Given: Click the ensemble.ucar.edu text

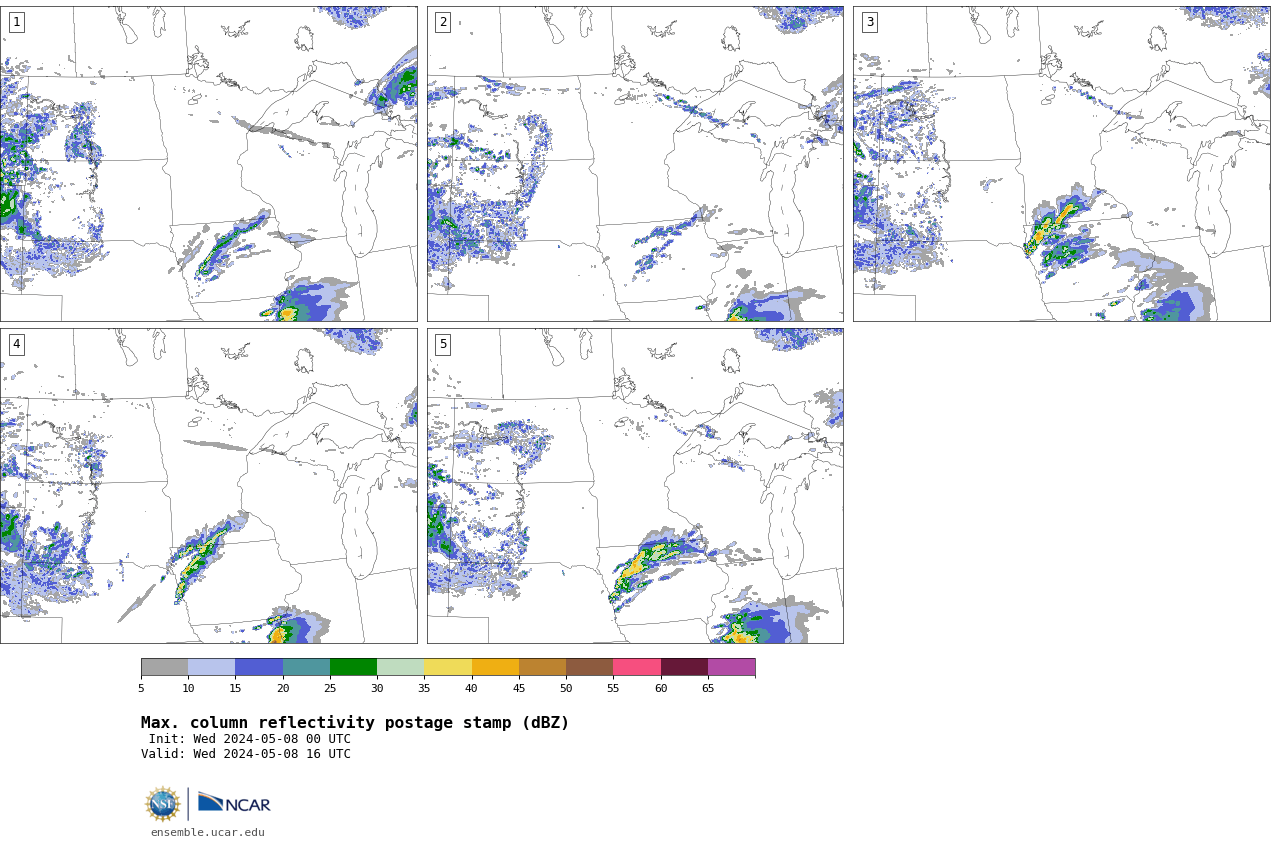Looking at the screenshot, I should [x=208, y=832].
